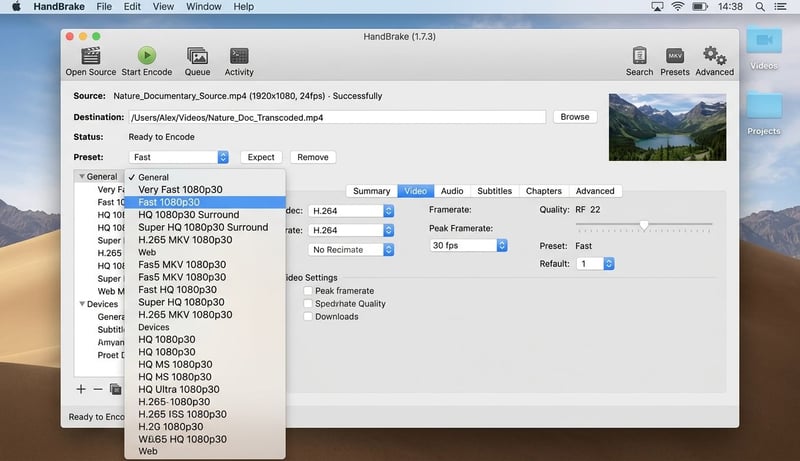Click the Expect button
The width and height of the screenshot is (800, 461).
click(261, 157)
